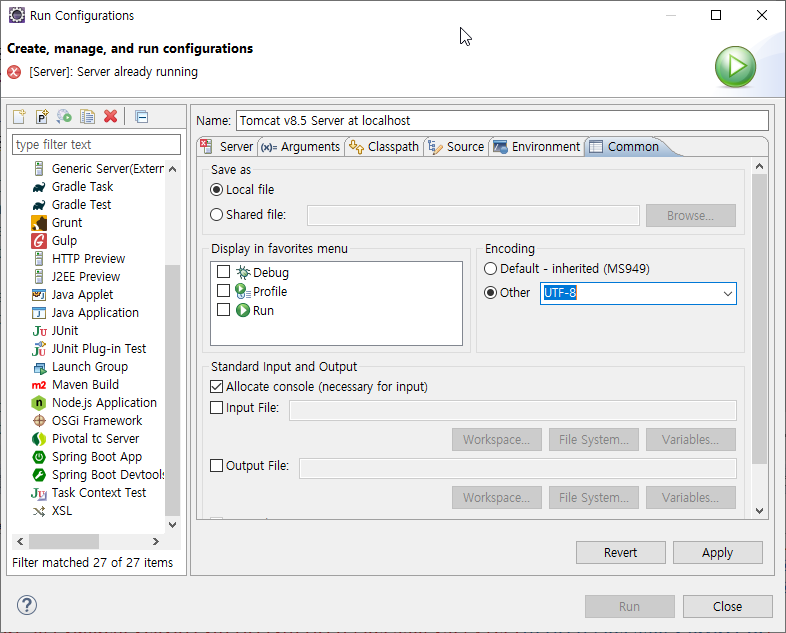Delete selected configuration with red X icon
Image resolution: width=786 pixels, height=633 pixels.
(x=111, y=116)
